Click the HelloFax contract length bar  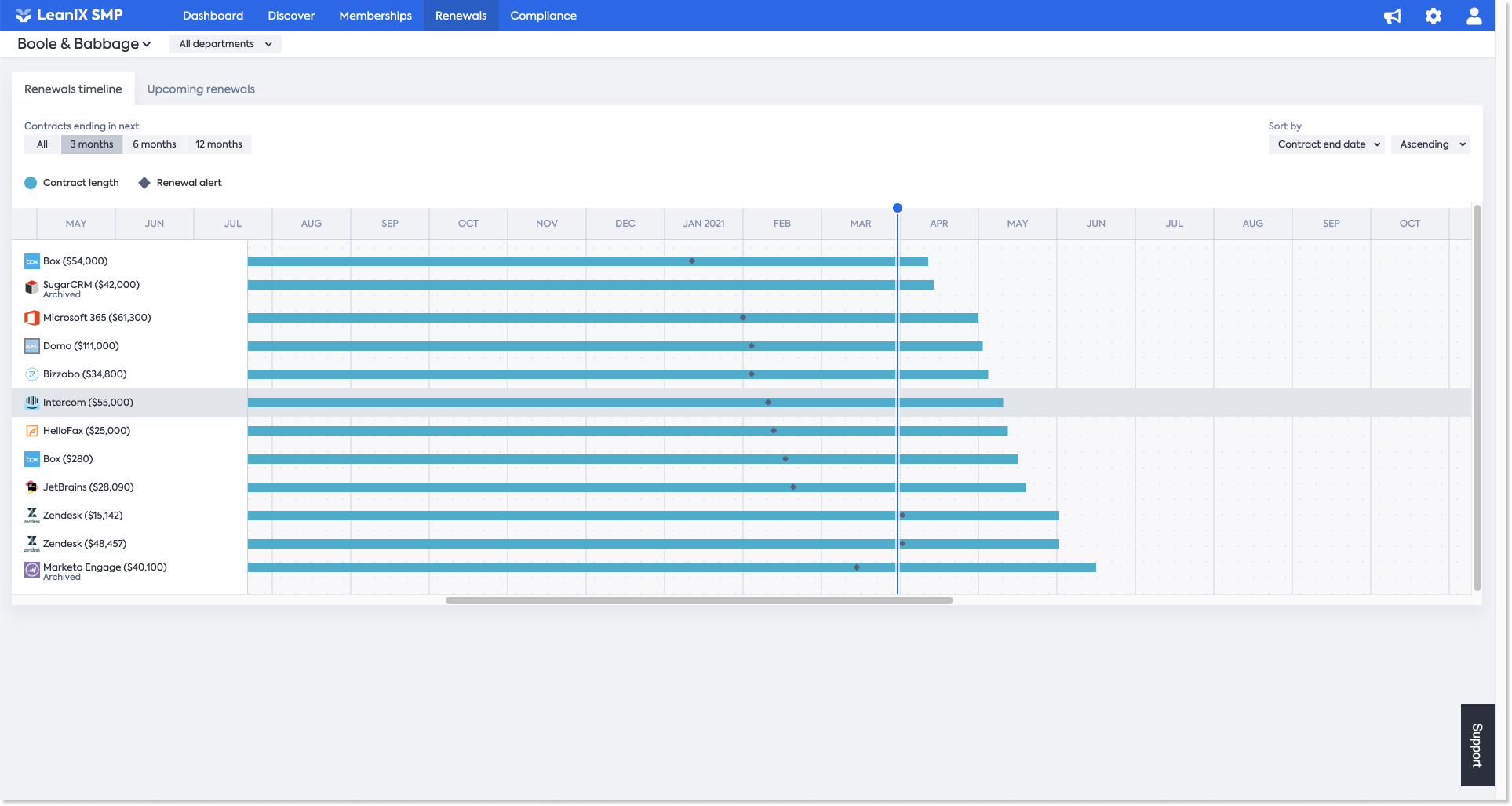click(628, 431)
